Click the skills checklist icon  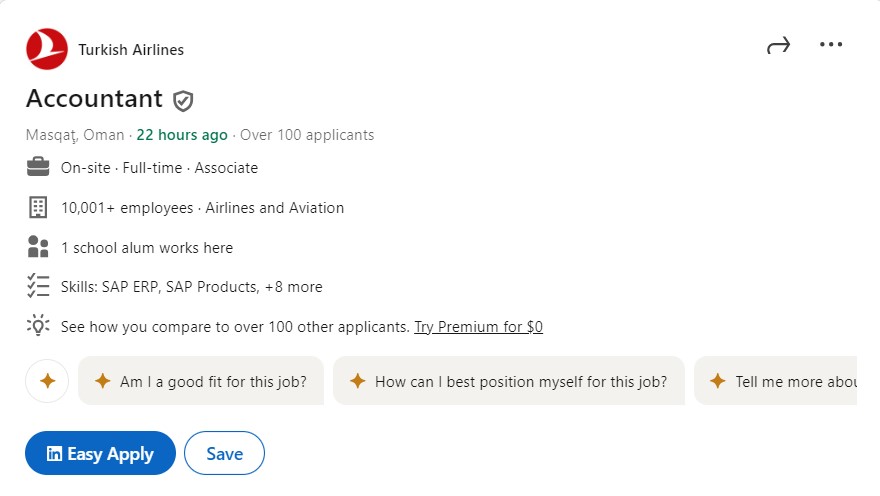38,286
